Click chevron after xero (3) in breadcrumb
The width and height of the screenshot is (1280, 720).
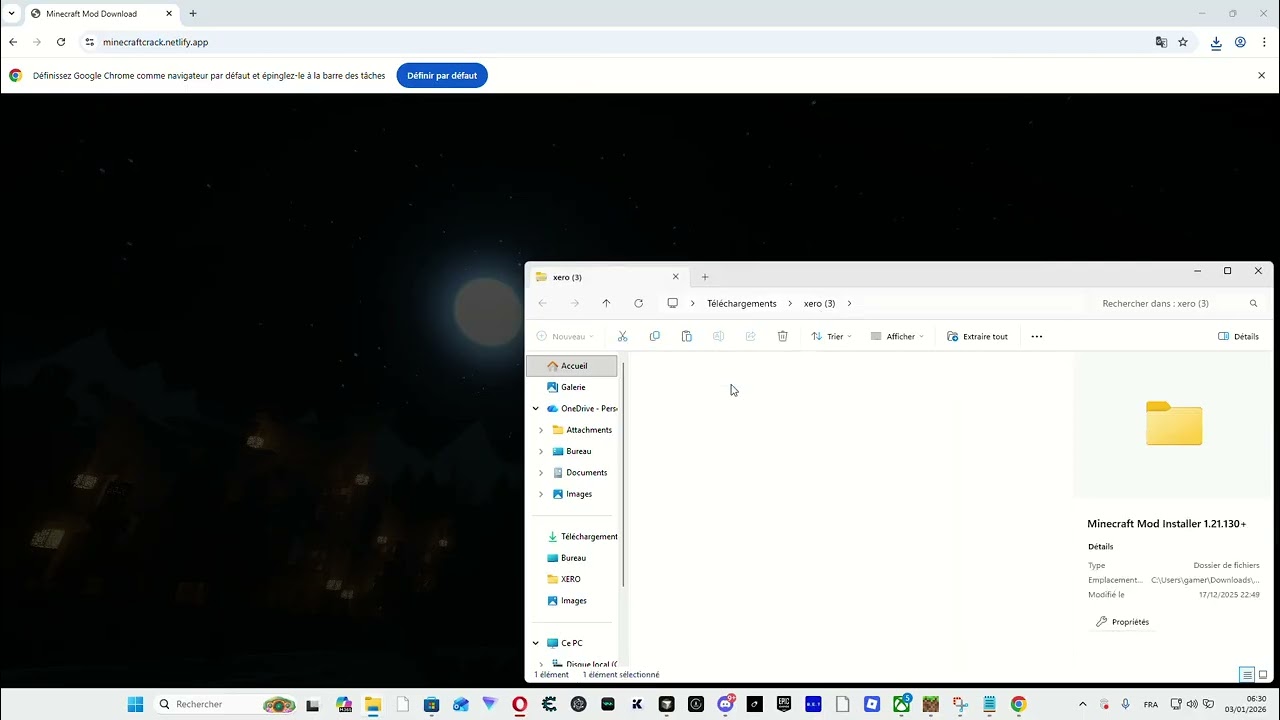point(850,303)
